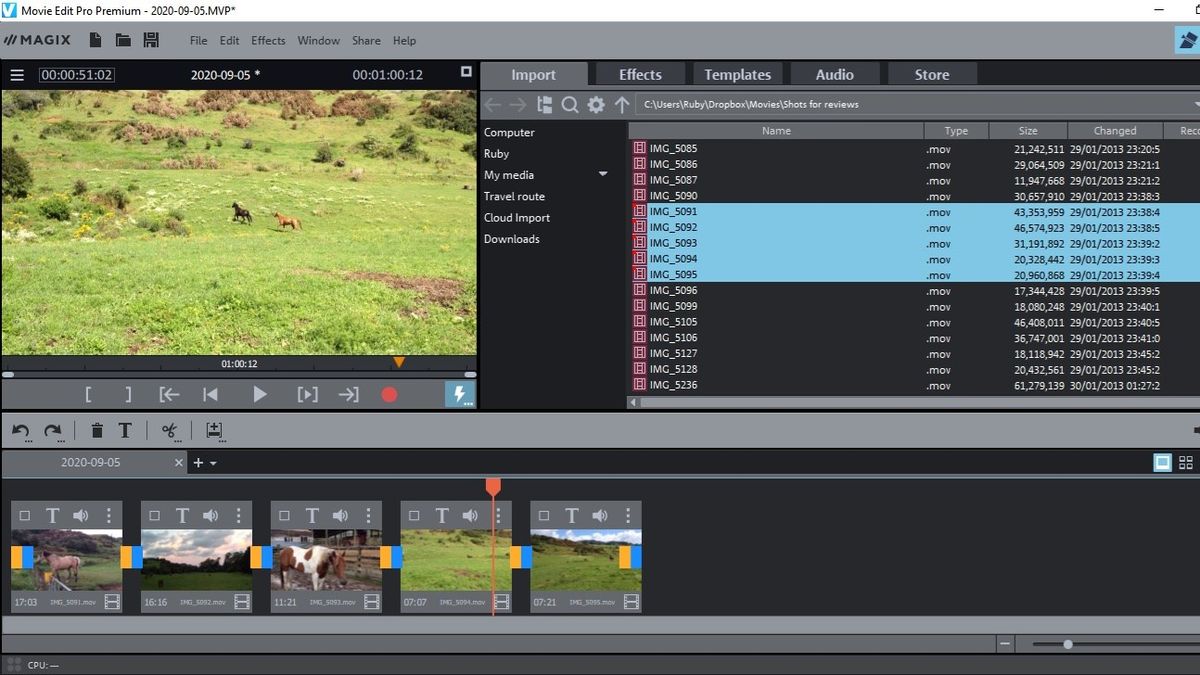Switch timeline display mode with the top-right view toggle

tap(1162, 462)
